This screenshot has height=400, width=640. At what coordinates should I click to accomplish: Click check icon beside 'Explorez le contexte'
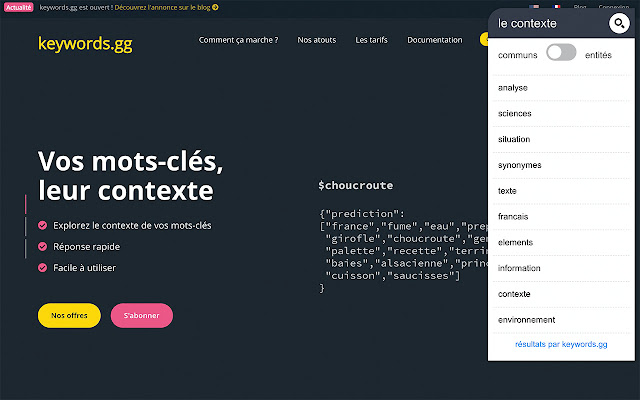(42, 225)
